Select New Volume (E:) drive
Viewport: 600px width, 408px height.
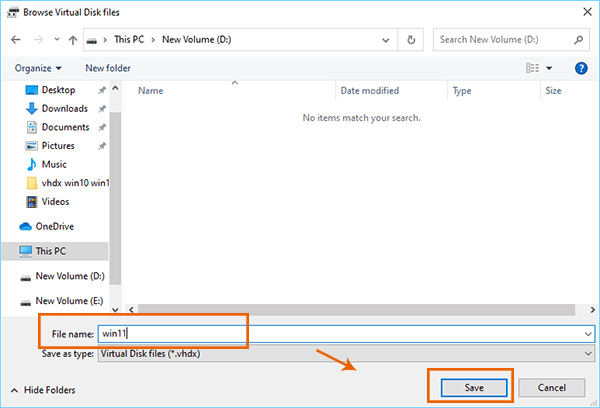(69, 300)
